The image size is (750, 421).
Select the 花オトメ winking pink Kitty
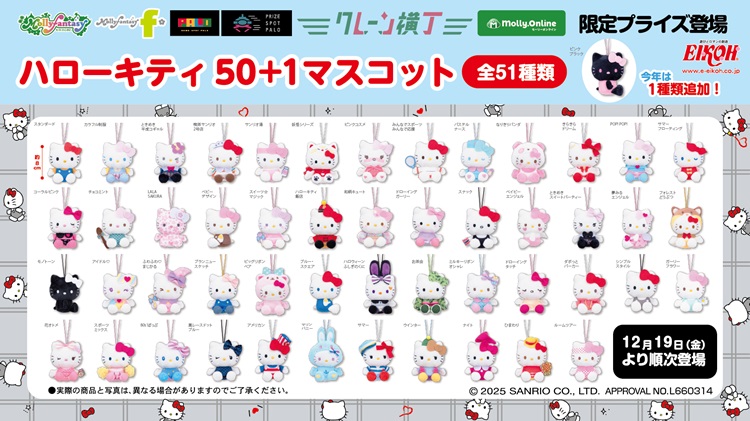click(67, 360)
